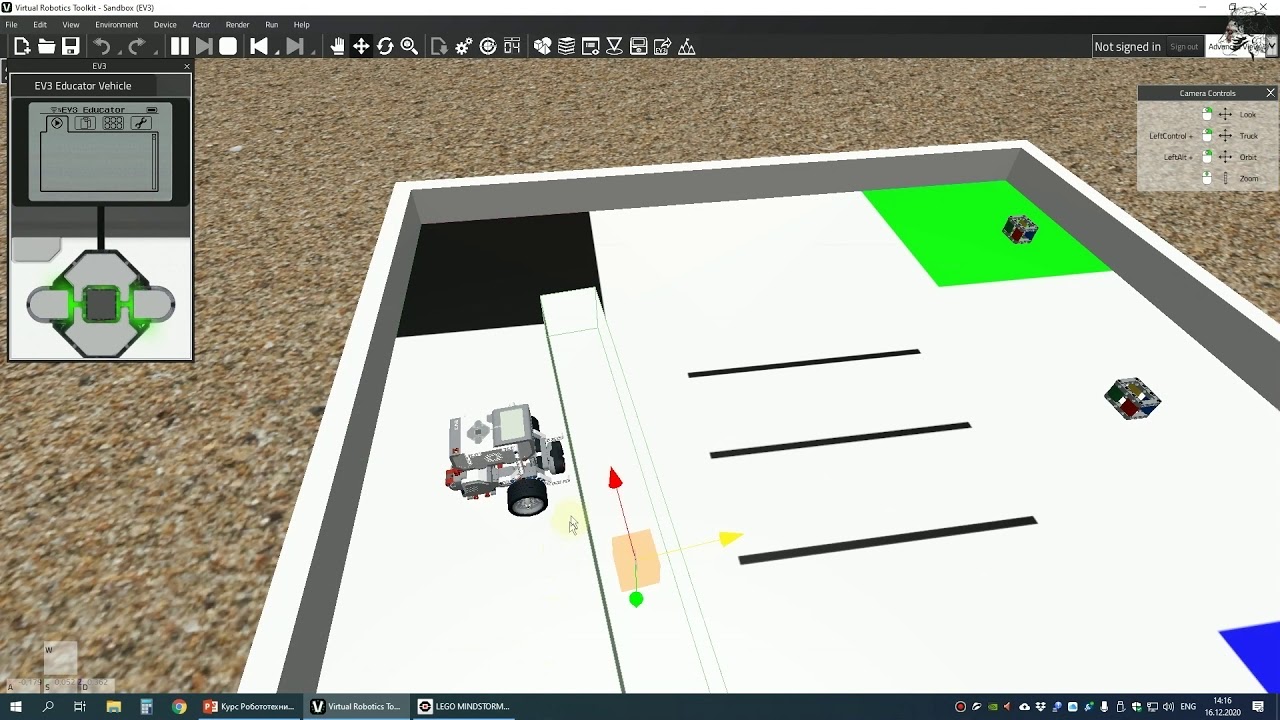Click the green axis gizmo handle
This screenshot has height=720, width=1280.
click(636, 600)
